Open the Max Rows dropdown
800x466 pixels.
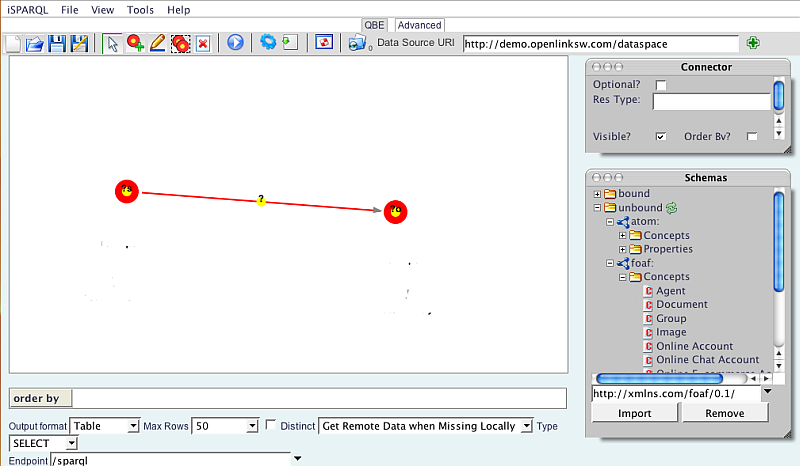252,426
